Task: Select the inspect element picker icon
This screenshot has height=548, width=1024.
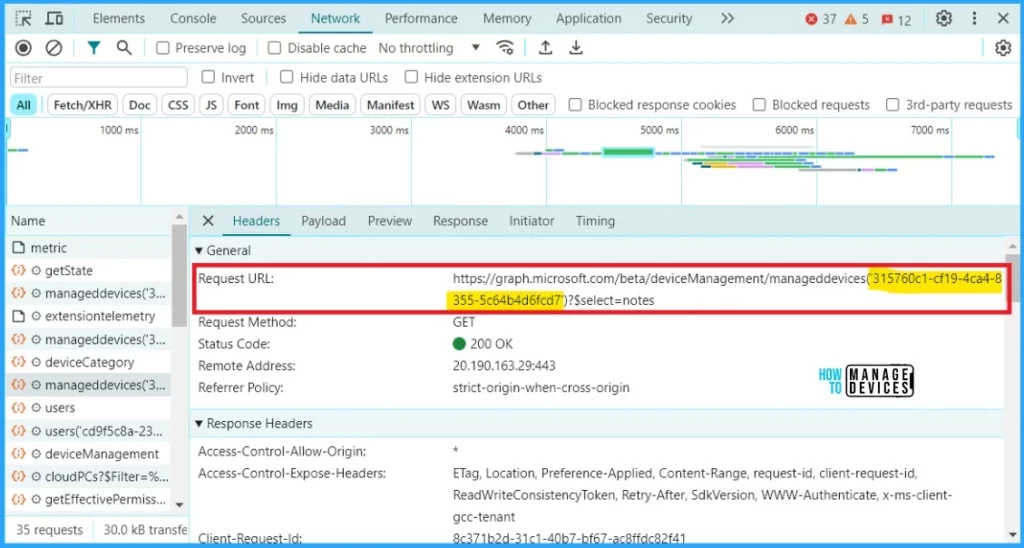Action: click(24, 18)
